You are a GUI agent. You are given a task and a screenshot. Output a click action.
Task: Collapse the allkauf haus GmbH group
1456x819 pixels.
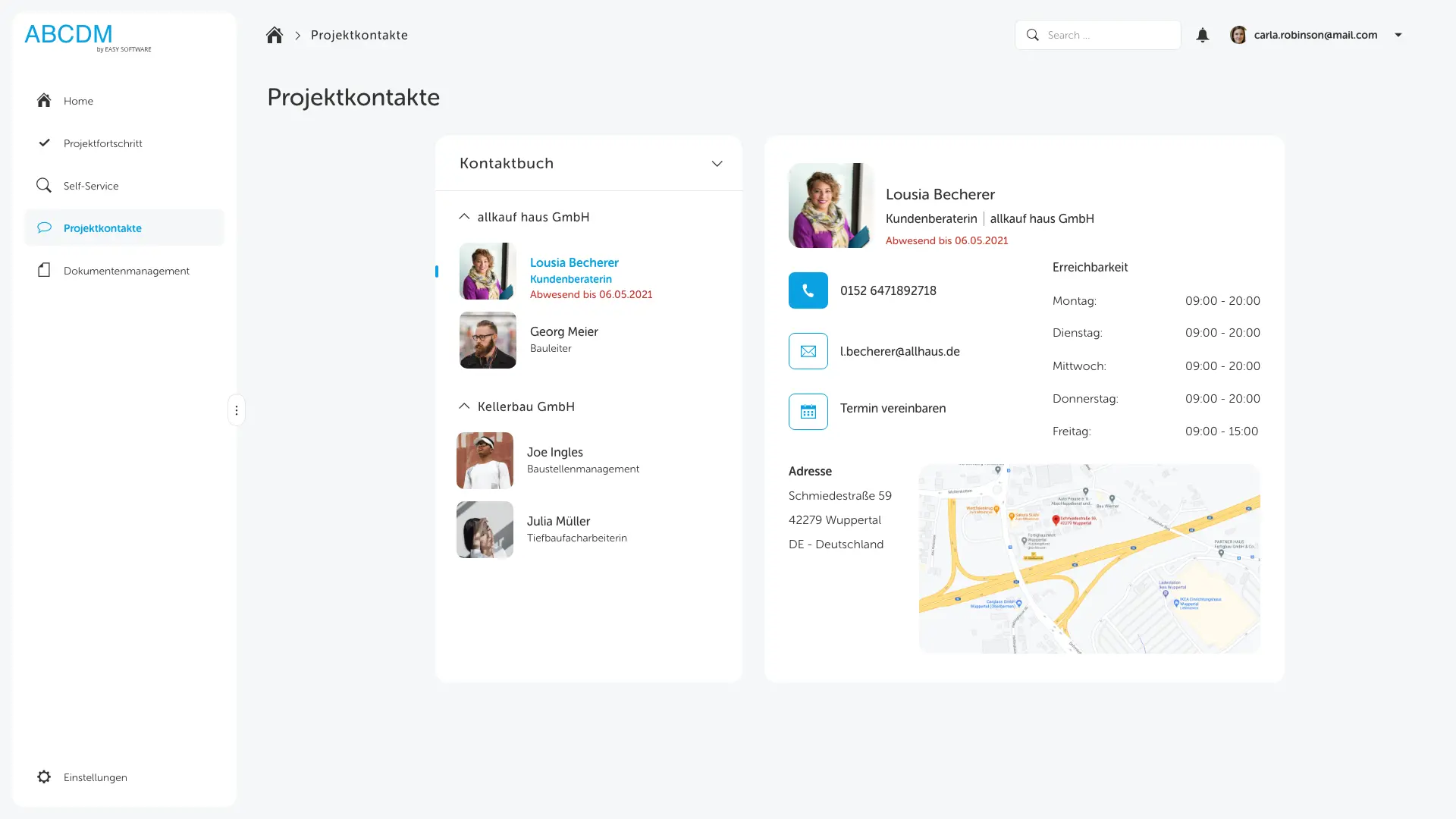464,217
